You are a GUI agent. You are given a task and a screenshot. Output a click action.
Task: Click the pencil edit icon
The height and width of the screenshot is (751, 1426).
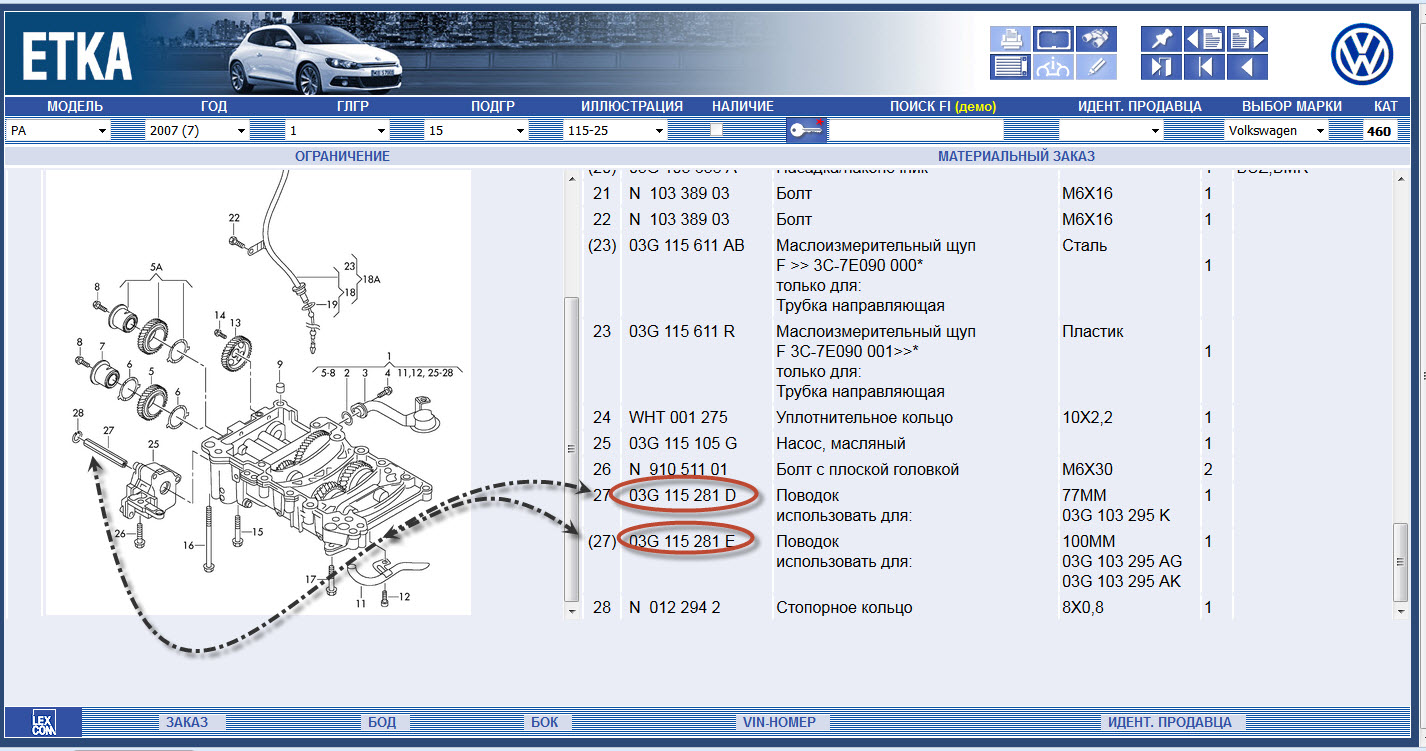tap(1096, 67)
